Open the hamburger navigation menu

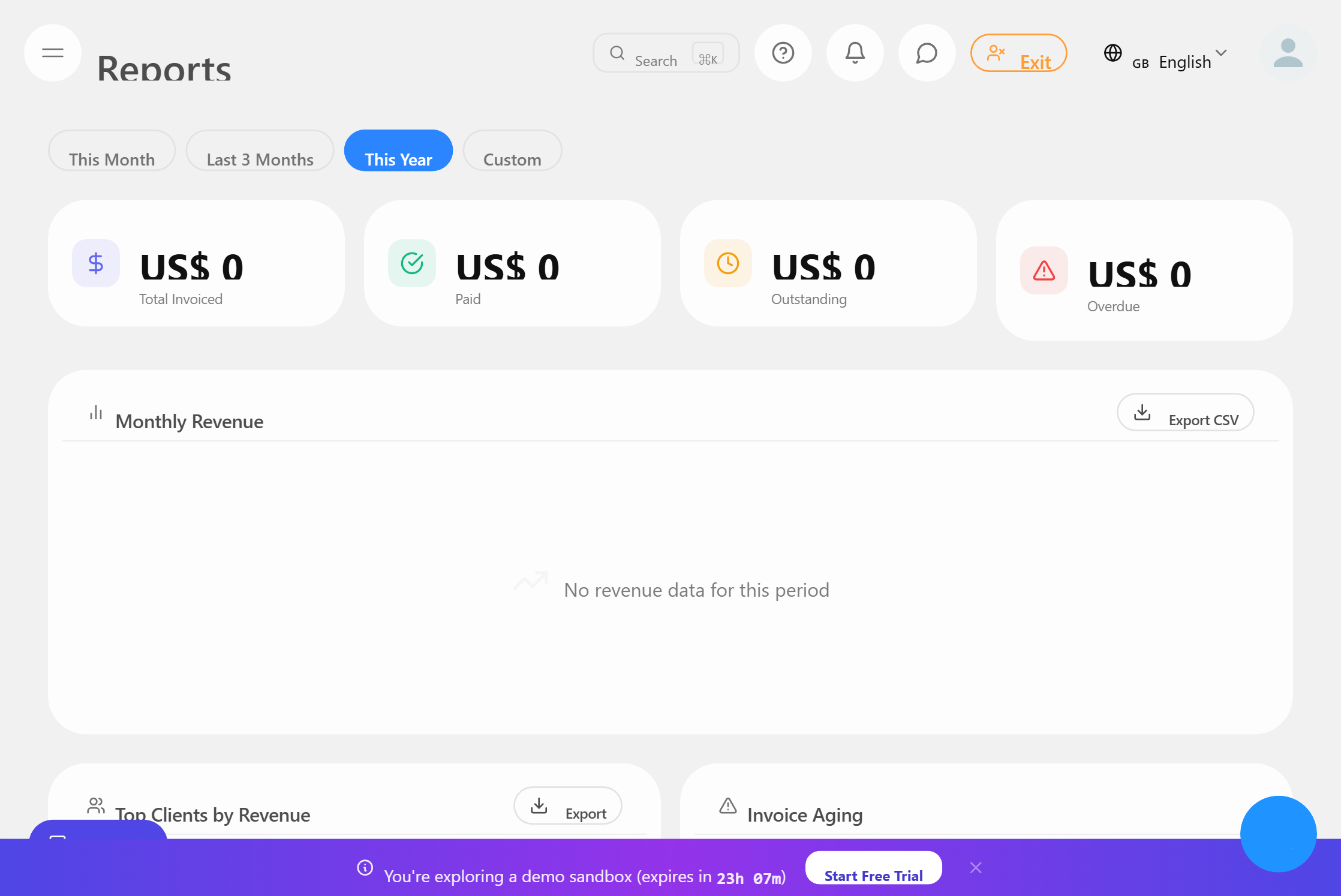pos(52,53)
